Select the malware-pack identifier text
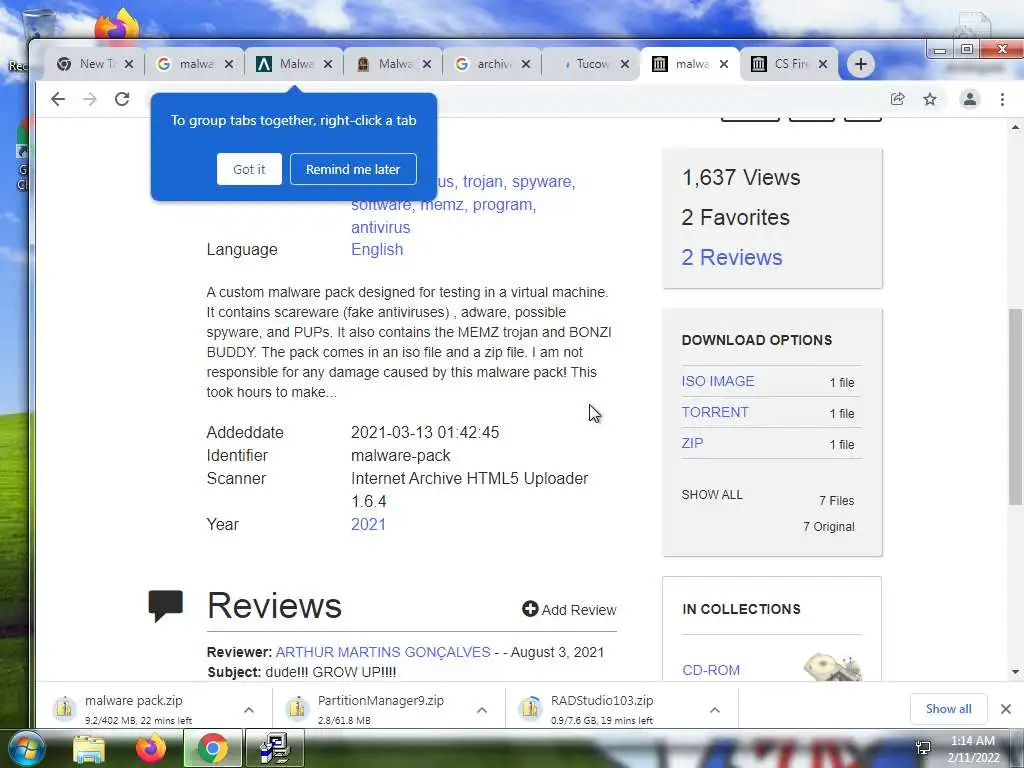The width and height of the screenshot is (1024, 768). [400, 455]
